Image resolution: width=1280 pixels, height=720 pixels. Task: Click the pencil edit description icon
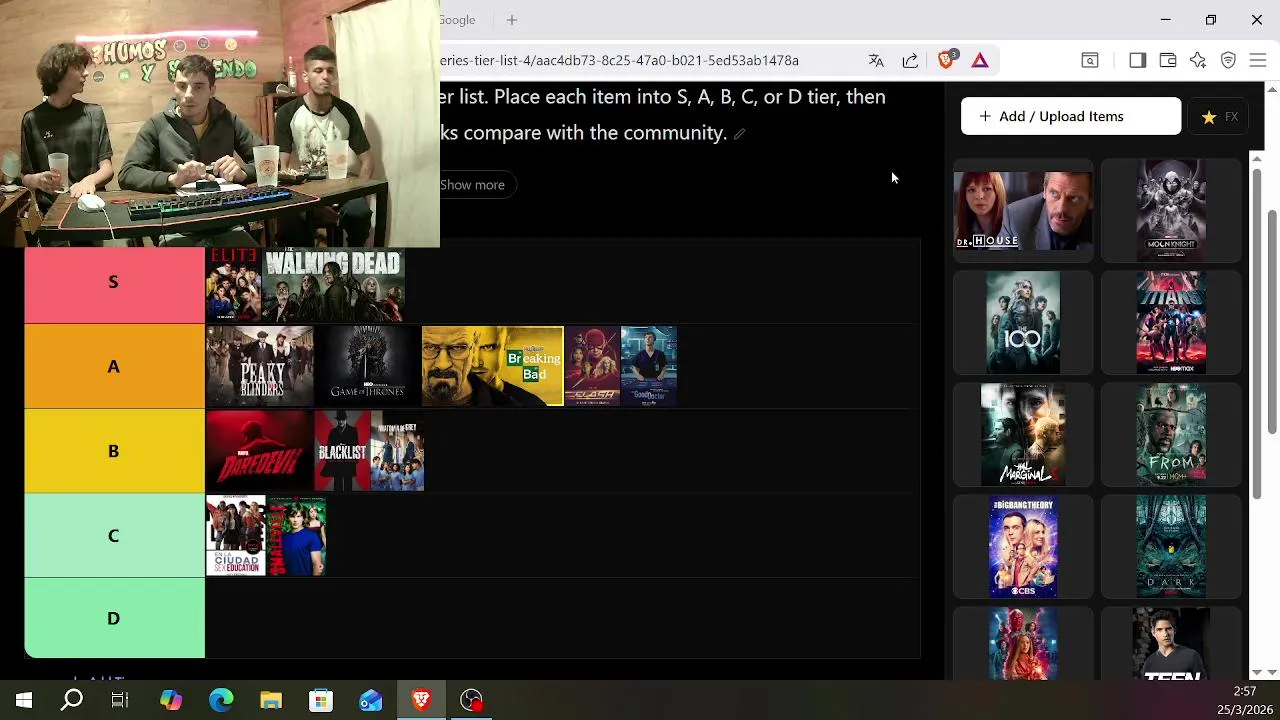pyautogui.click(x=739, y=134)
